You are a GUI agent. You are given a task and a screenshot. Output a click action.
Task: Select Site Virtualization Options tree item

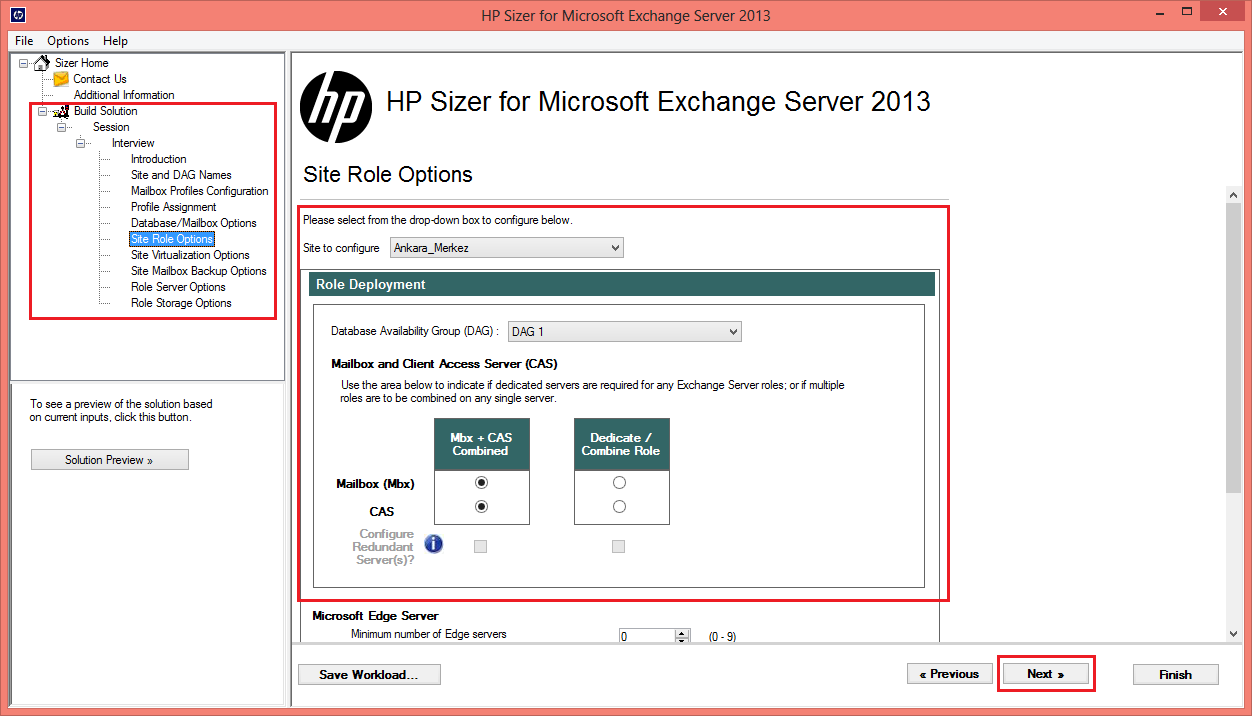click(190, 255)
